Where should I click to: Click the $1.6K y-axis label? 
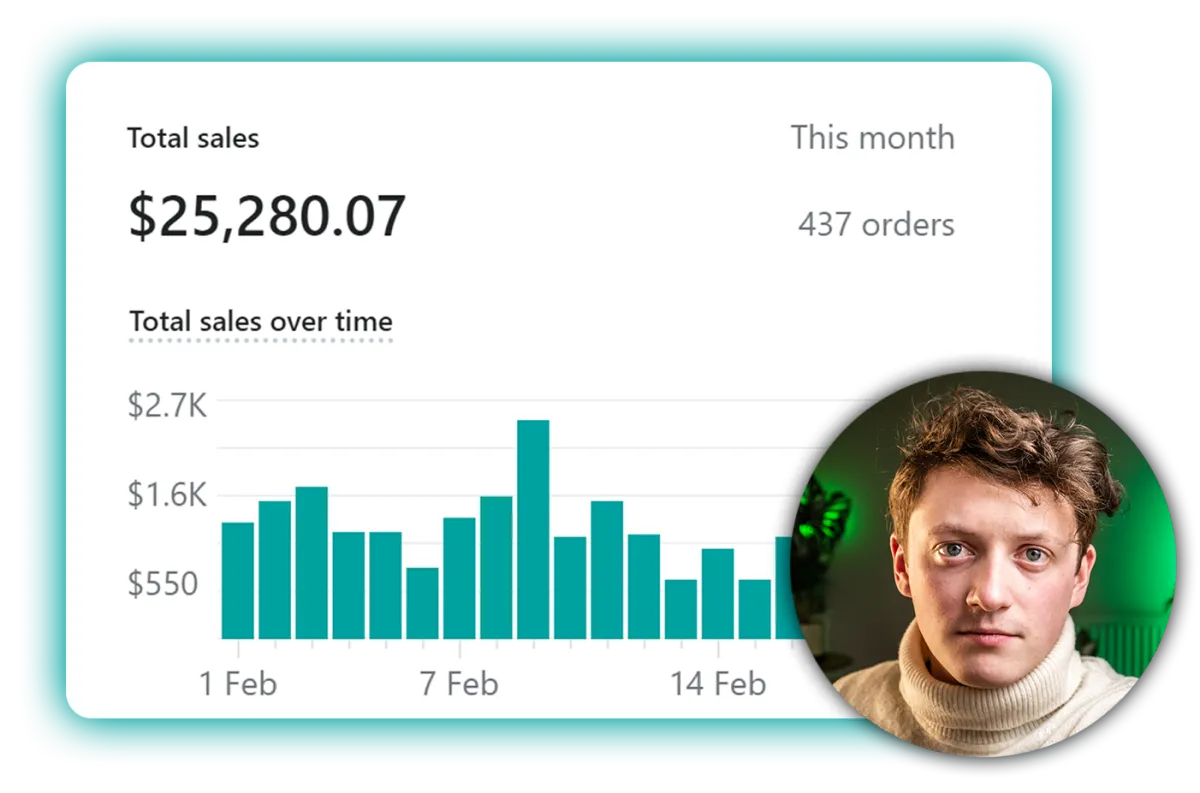pyautogui.click(x=167, y=495)
